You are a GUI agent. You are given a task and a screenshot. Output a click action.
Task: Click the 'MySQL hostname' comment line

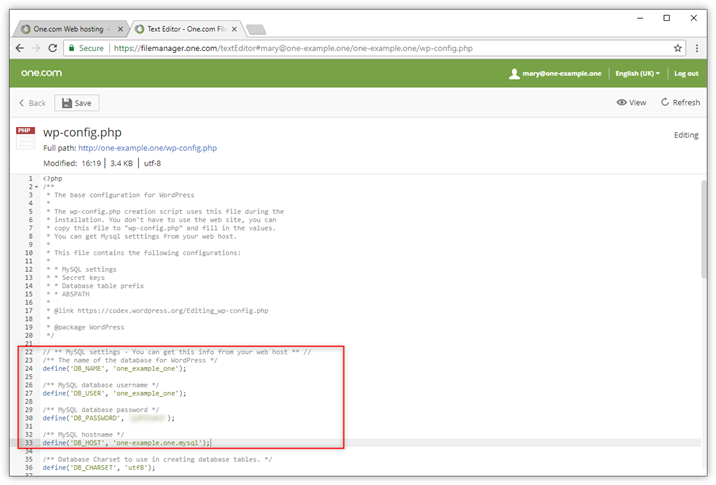coord(84,434)
